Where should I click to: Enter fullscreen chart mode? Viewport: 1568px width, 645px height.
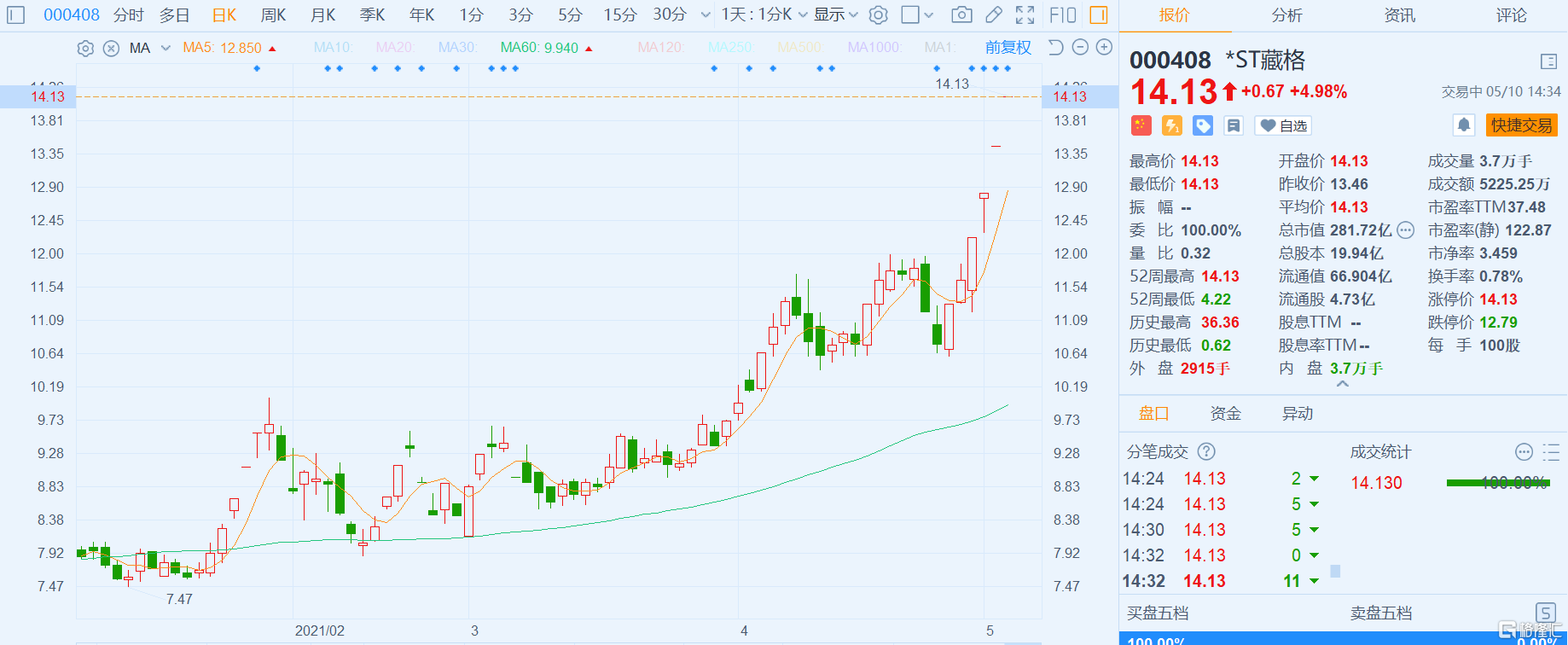click(1025, 15)
